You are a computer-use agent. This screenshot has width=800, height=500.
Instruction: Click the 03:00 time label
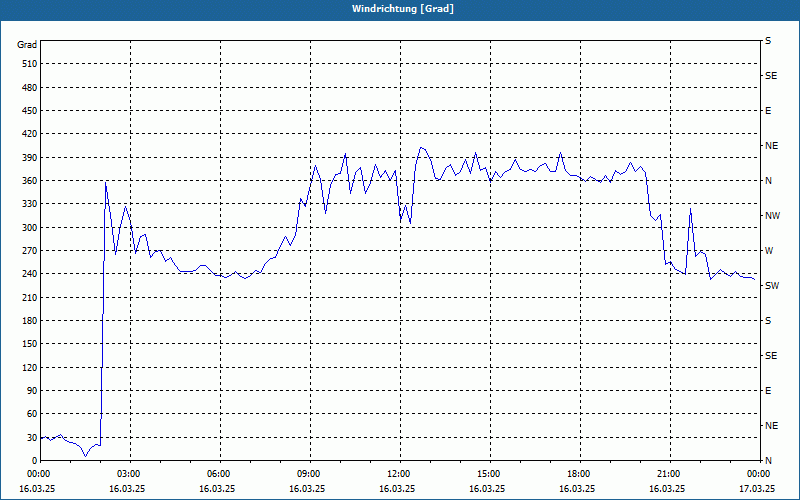coord(127,474)
